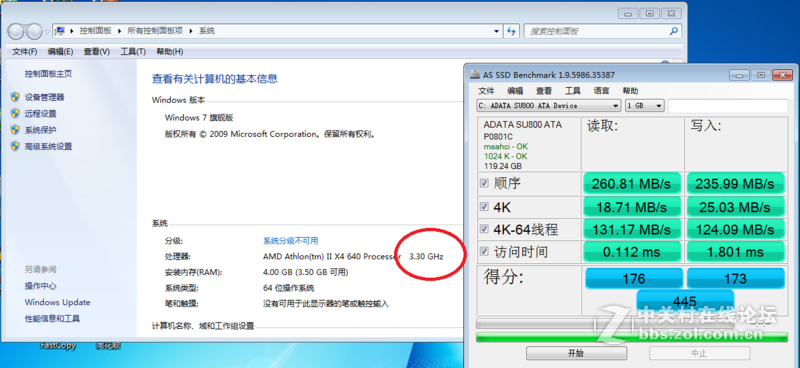Click the shield icon beside 高级系统设置
The width and height of the screenshot is (800, 368).
tap(15, 146)
